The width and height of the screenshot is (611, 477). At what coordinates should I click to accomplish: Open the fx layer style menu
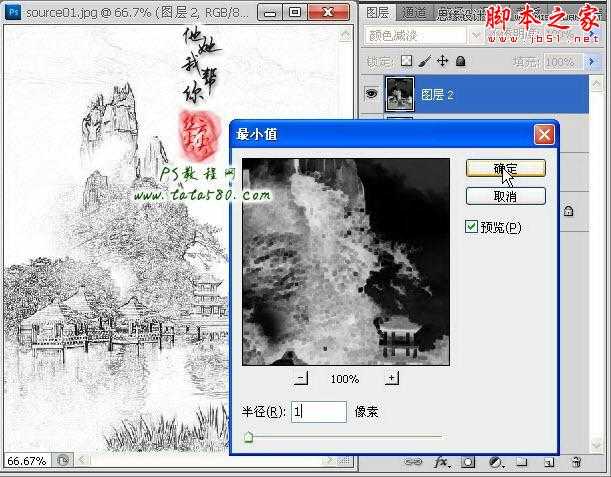tap(442, 462)
